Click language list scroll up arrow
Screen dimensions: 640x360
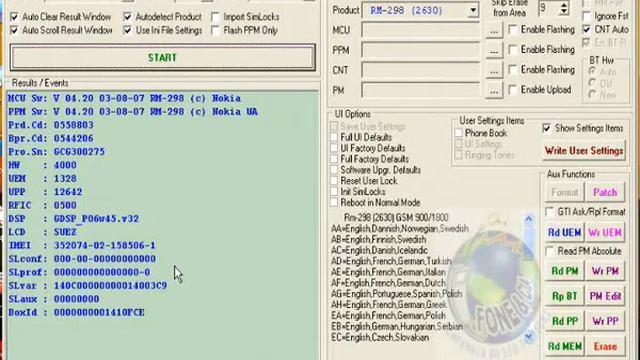(529, 219)
